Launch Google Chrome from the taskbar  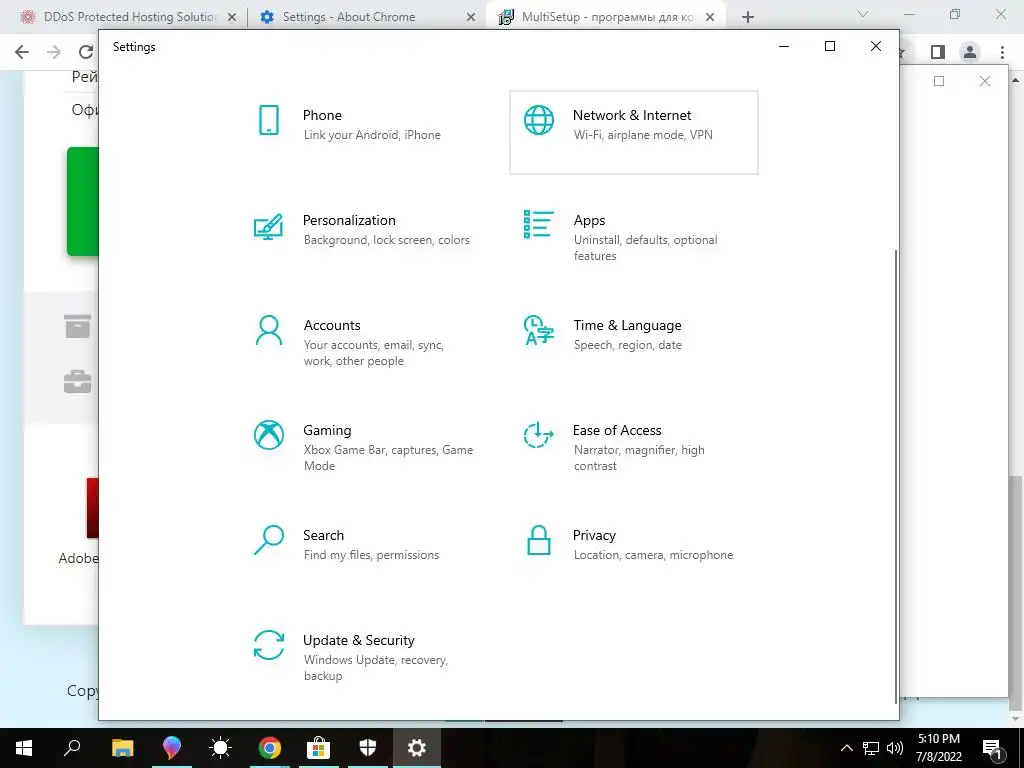tap(269, 748)
